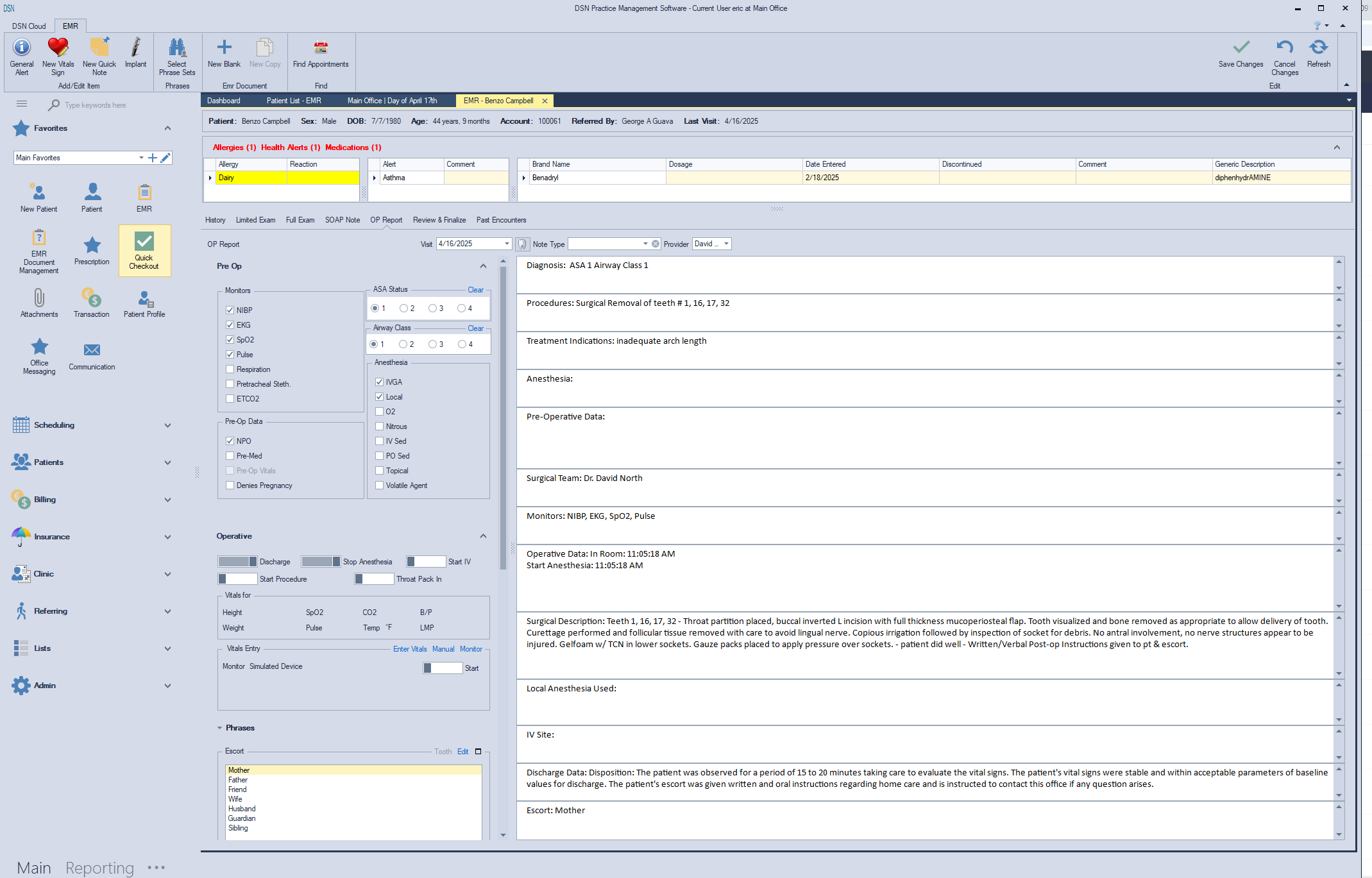1372x878 pixels.
Task: Enable the Respiration monitor checkbox
Action: 230,369
